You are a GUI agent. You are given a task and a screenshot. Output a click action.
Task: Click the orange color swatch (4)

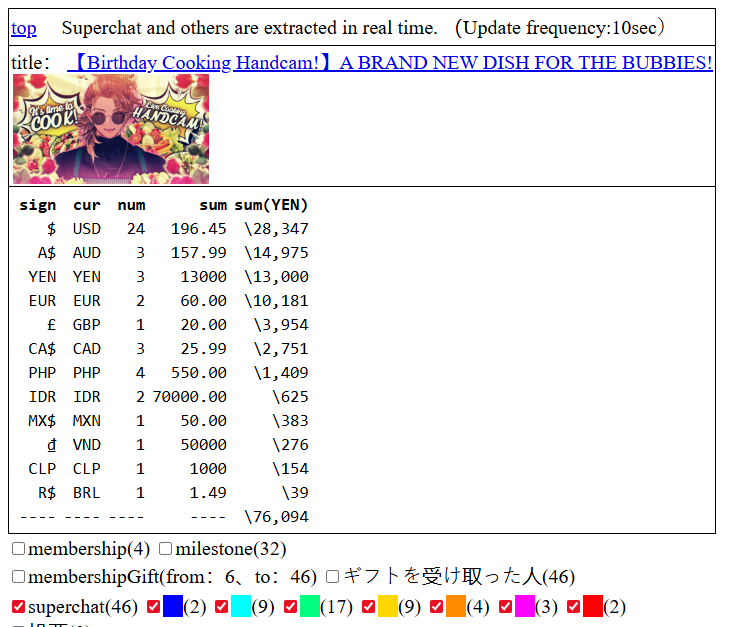pyautogui.click(x=456, y=606)
